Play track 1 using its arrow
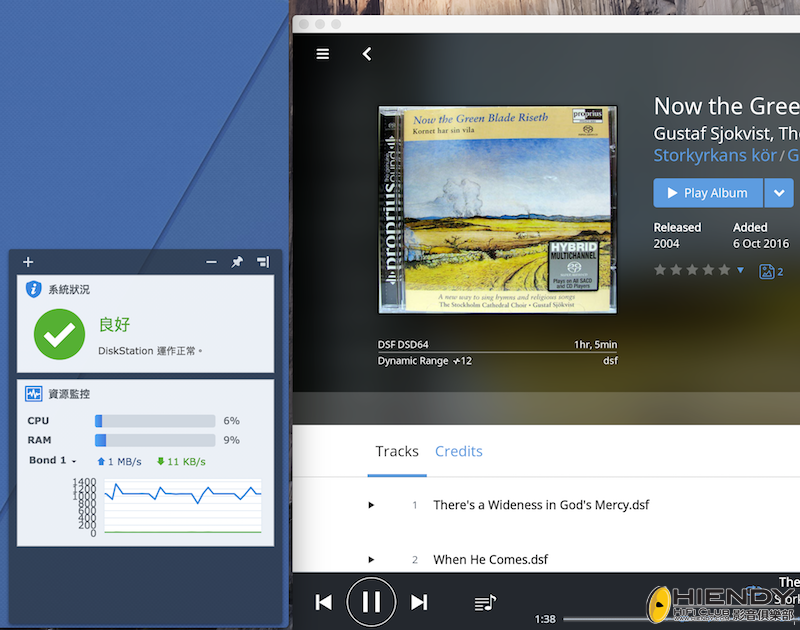 [x=371, y=505]
